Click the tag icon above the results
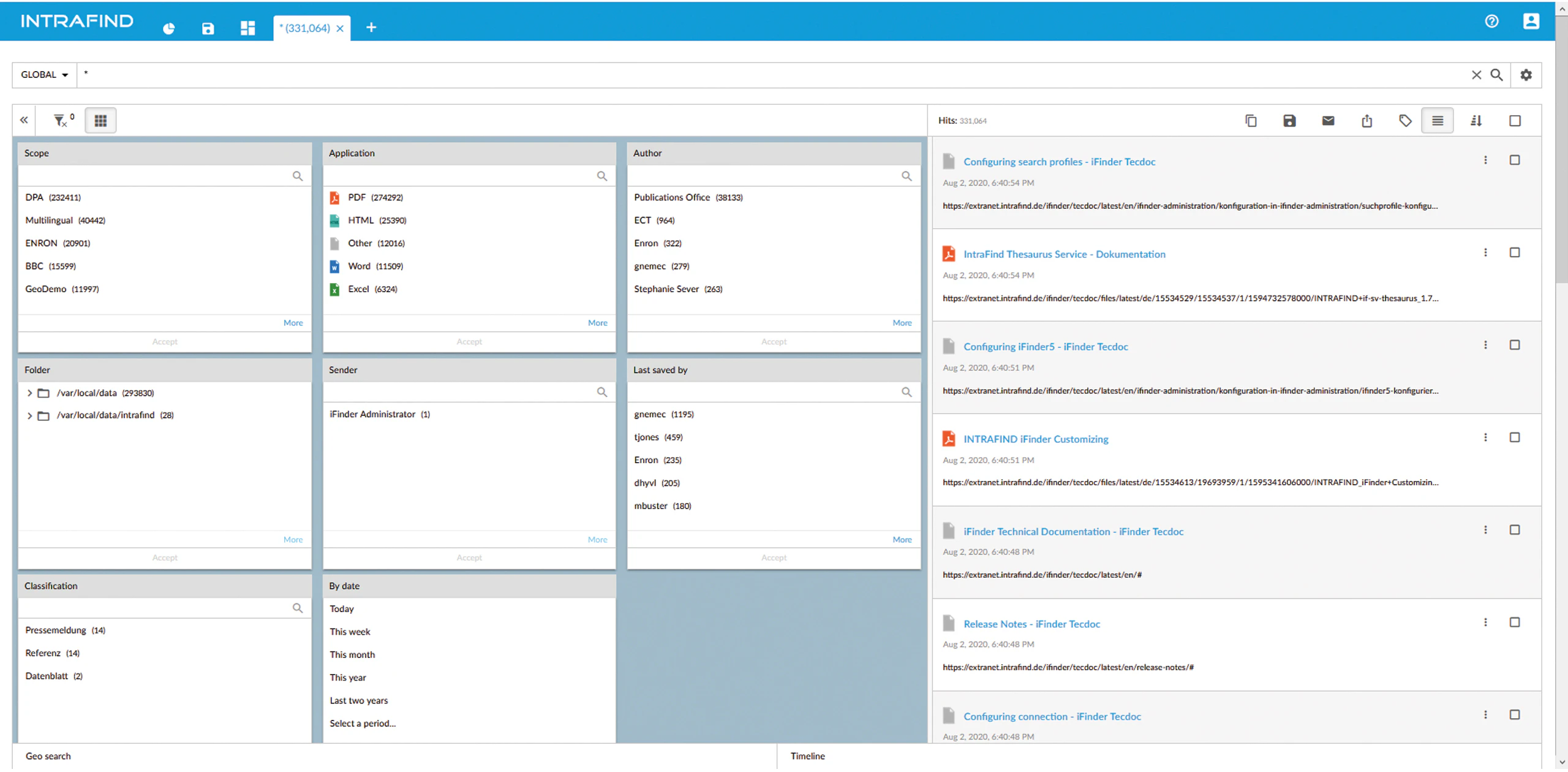 (x=1405, y=121)
